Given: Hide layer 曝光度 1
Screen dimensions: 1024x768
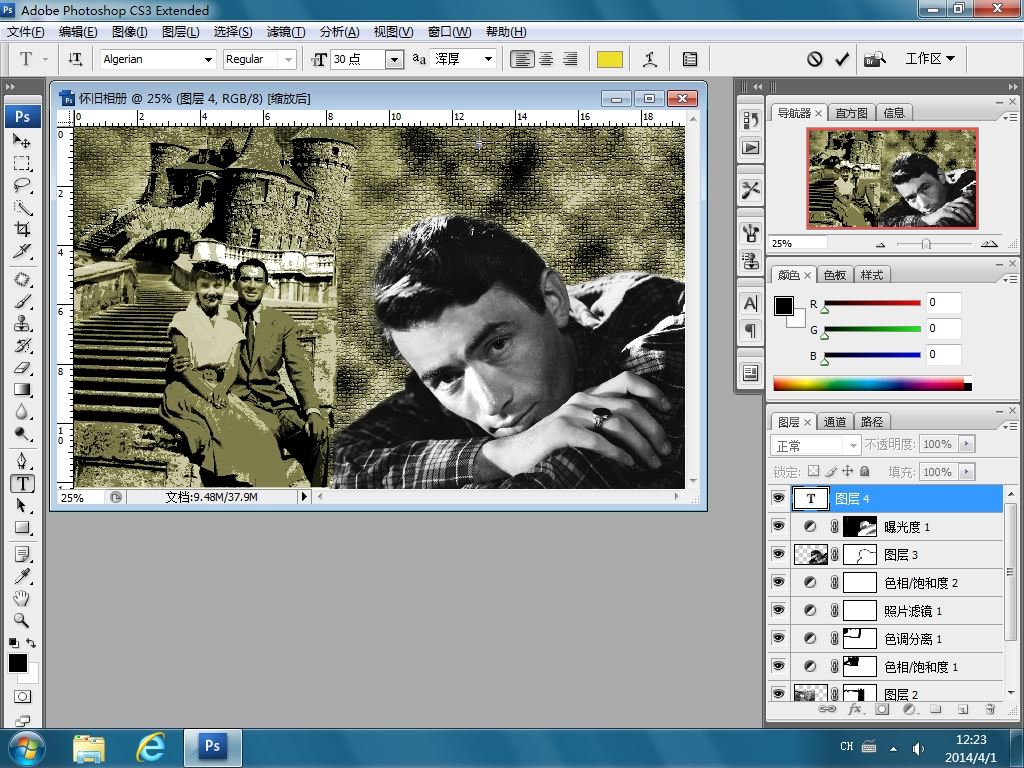Looking at the screenshot, I should [778, 526].
